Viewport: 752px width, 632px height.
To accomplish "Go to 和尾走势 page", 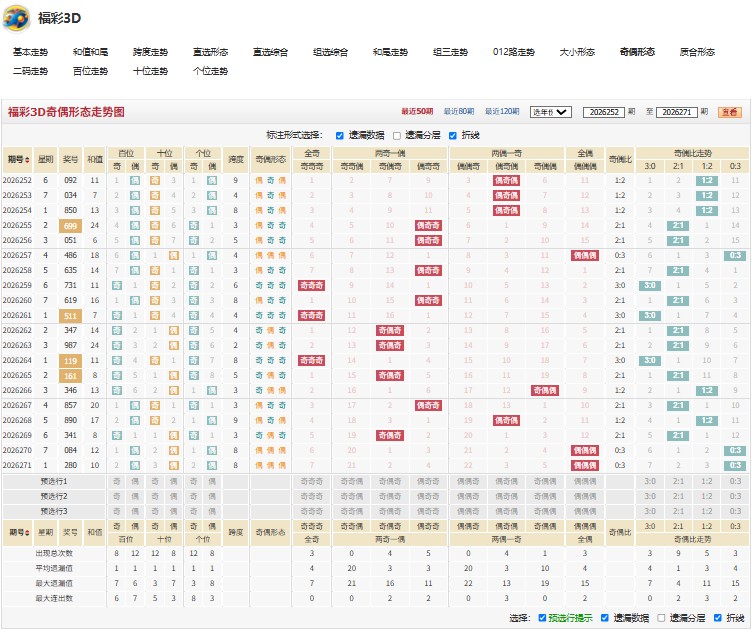I will tap(390, 52).
